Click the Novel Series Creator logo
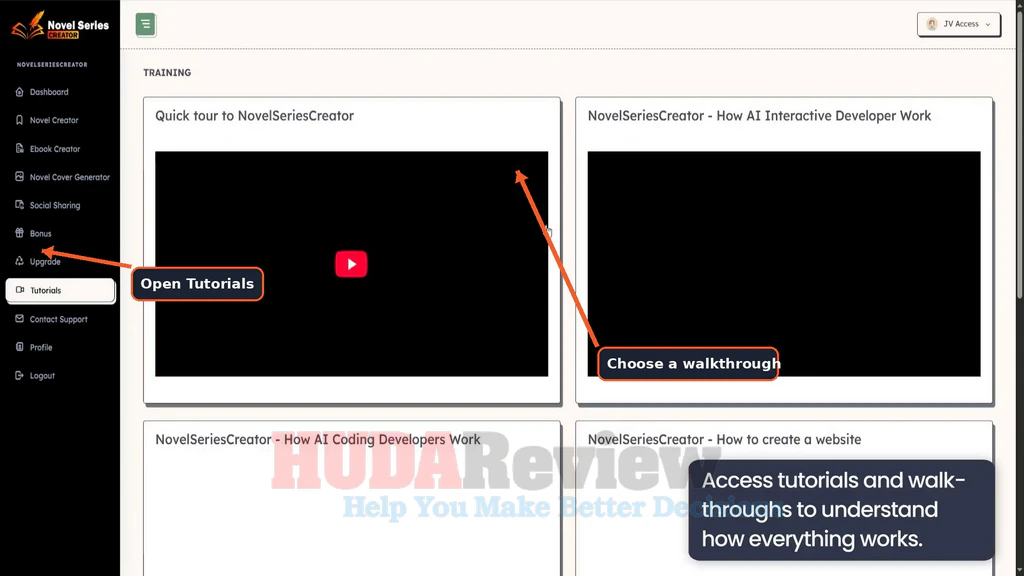 pyautogui.click(x=60, y=25)
